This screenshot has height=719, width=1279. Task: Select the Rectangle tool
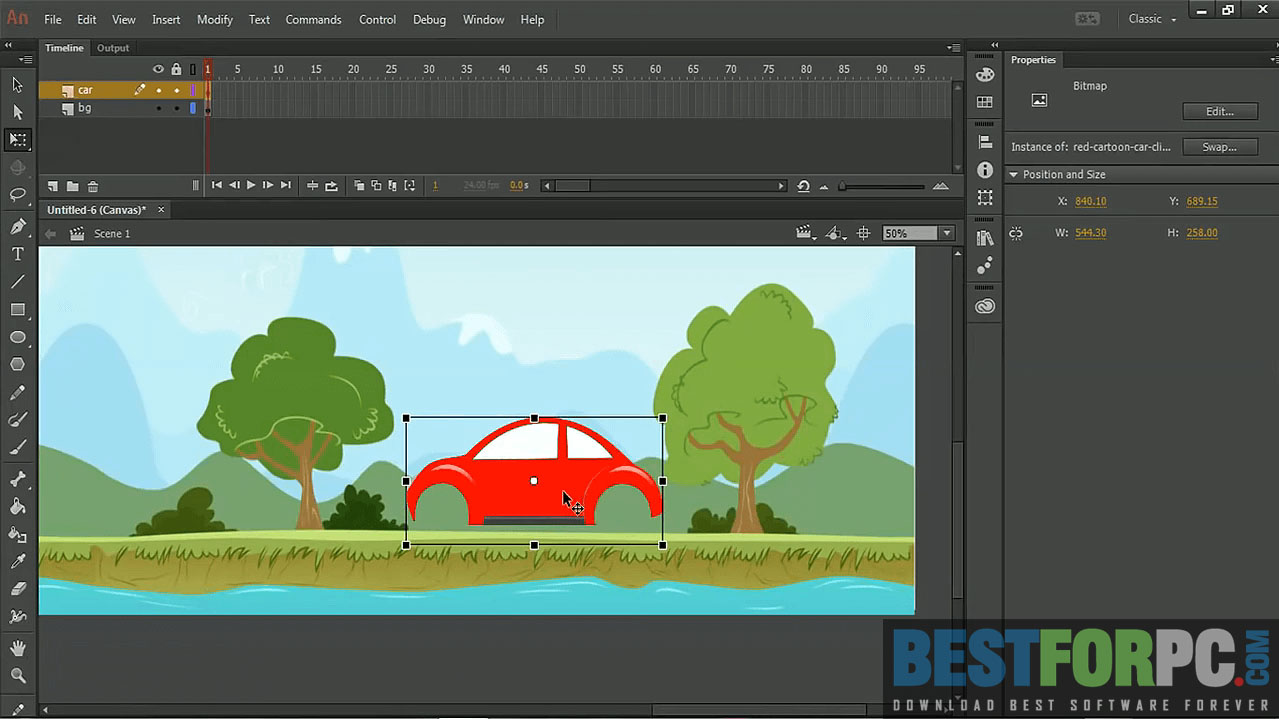click(x=17, y=310)
